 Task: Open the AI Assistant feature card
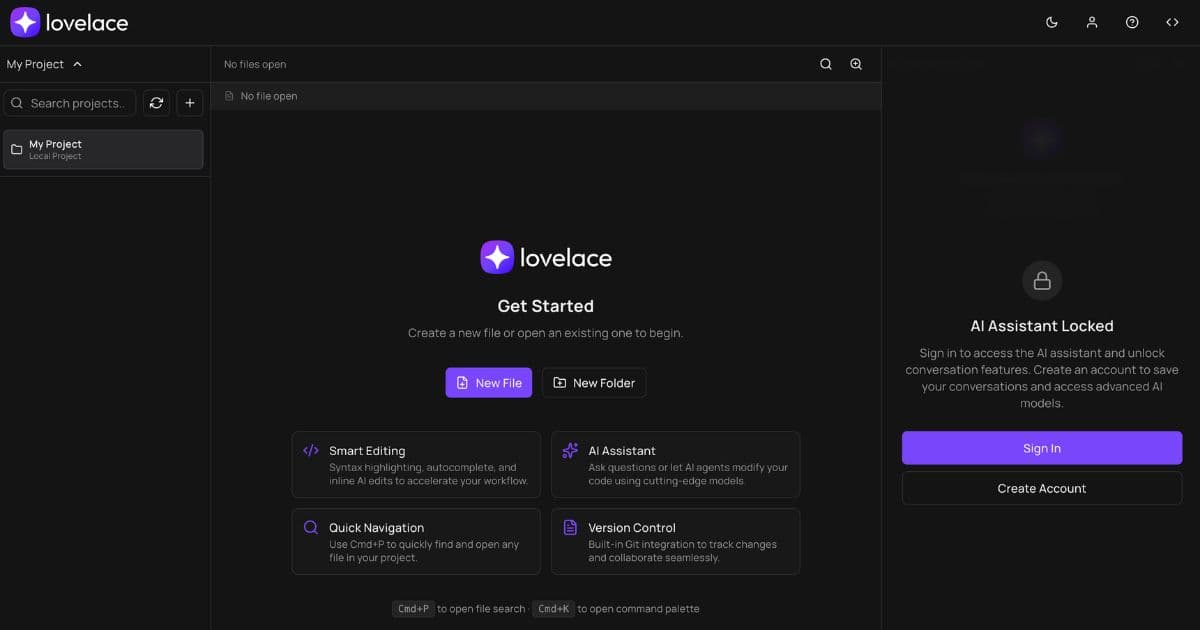coord(675,465)
